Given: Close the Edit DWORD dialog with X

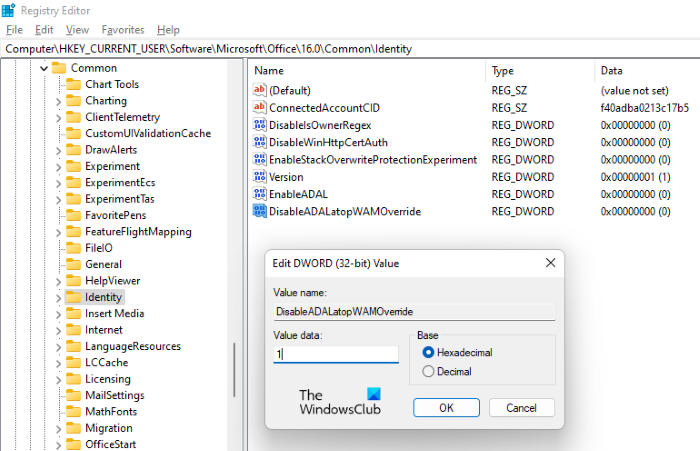Looking at the screenshot, I should (550, 263).
